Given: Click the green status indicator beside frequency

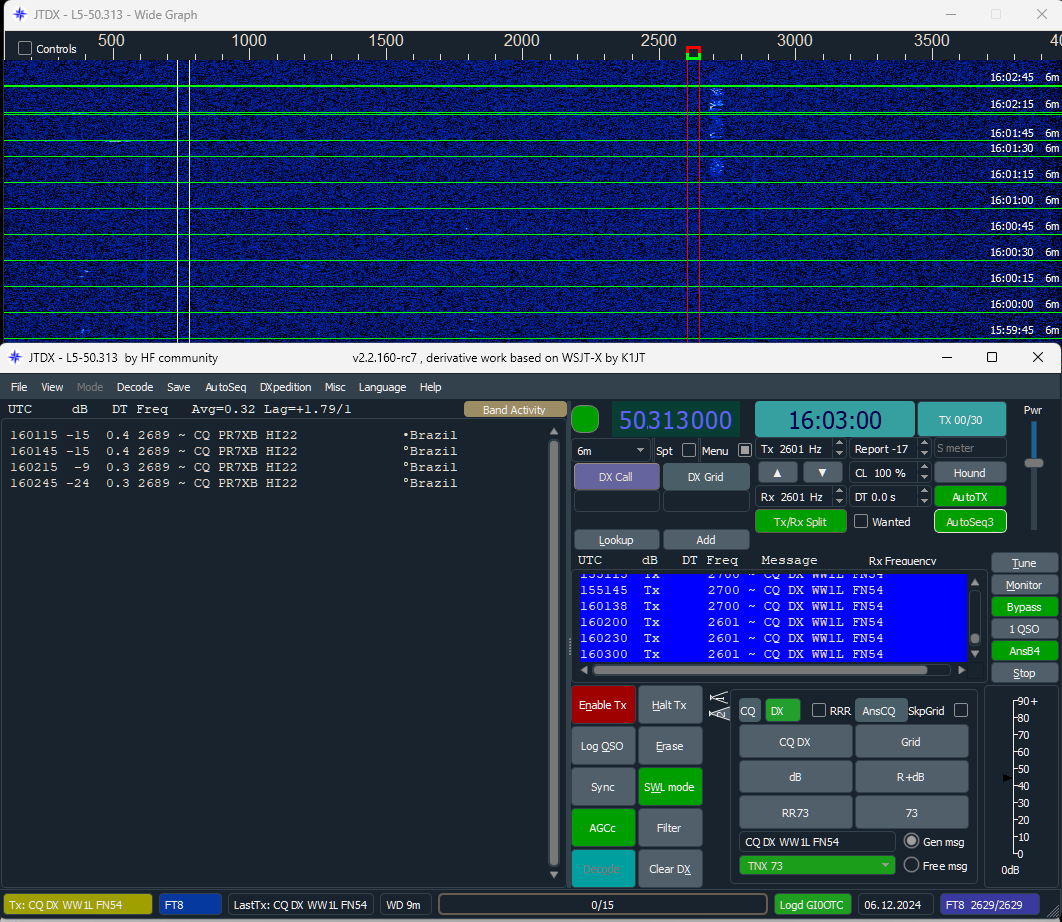Looking at the screenshot, I should (585, 419).
